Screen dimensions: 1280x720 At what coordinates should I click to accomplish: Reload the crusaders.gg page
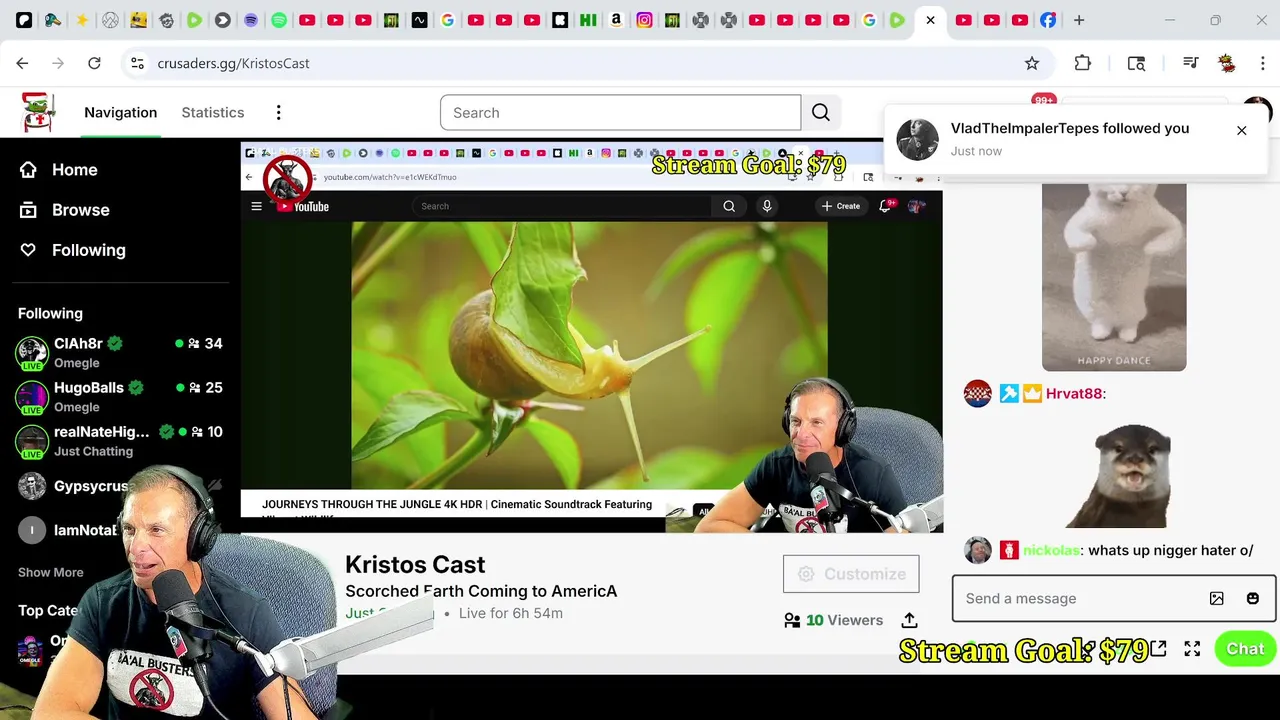(x=94, y=63)
